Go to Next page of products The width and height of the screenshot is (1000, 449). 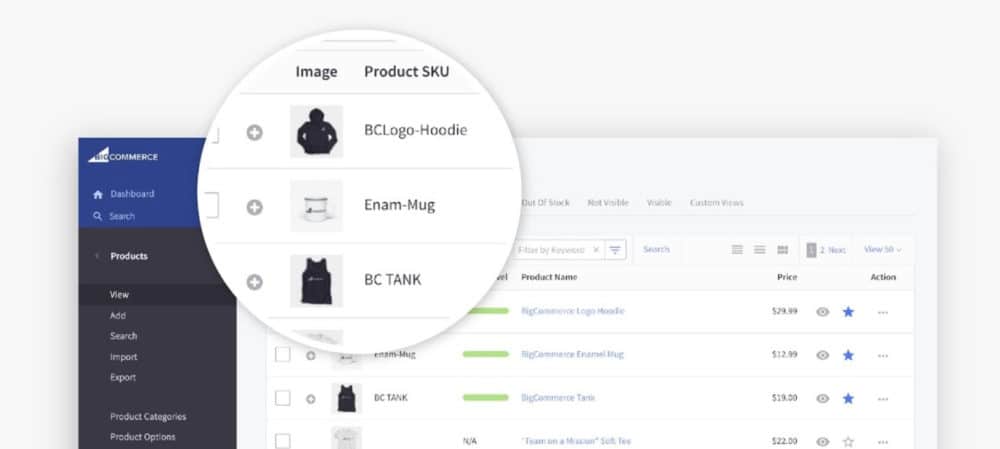[x=837, y=250]
